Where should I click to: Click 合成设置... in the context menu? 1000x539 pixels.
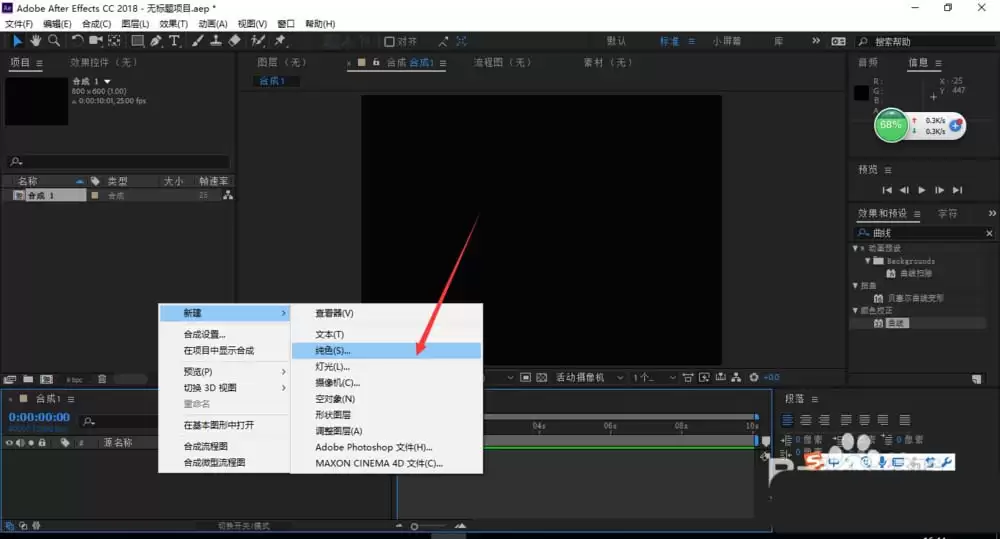pos(204,334)
